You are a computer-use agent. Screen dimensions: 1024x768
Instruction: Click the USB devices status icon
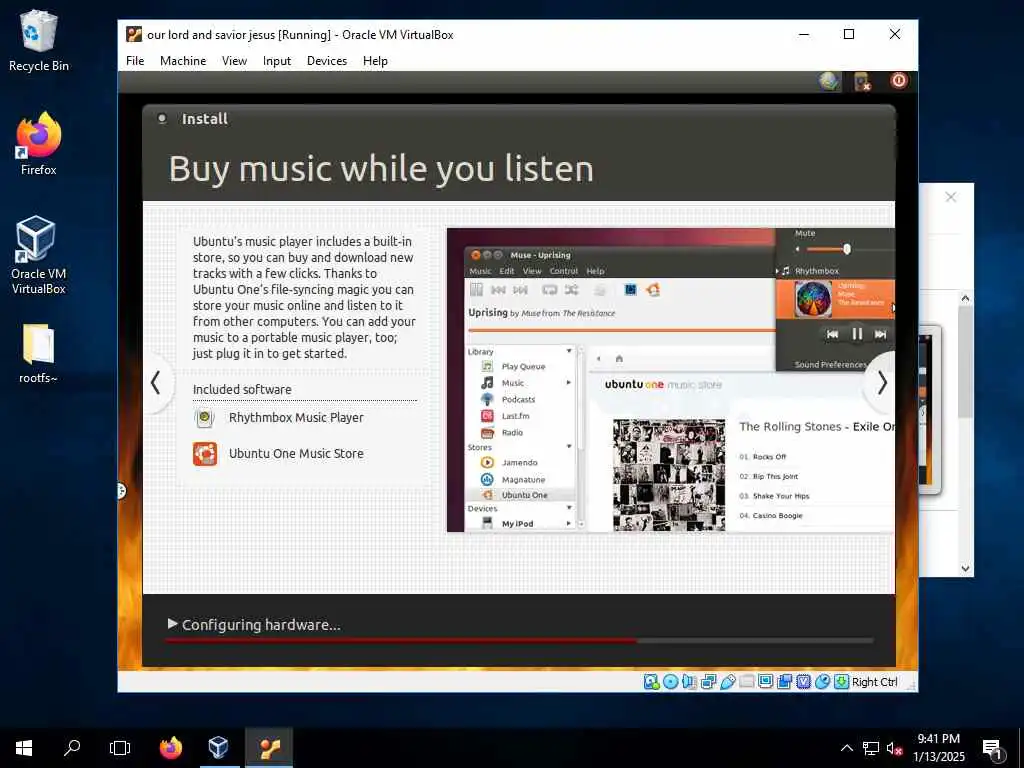[728, 682]
